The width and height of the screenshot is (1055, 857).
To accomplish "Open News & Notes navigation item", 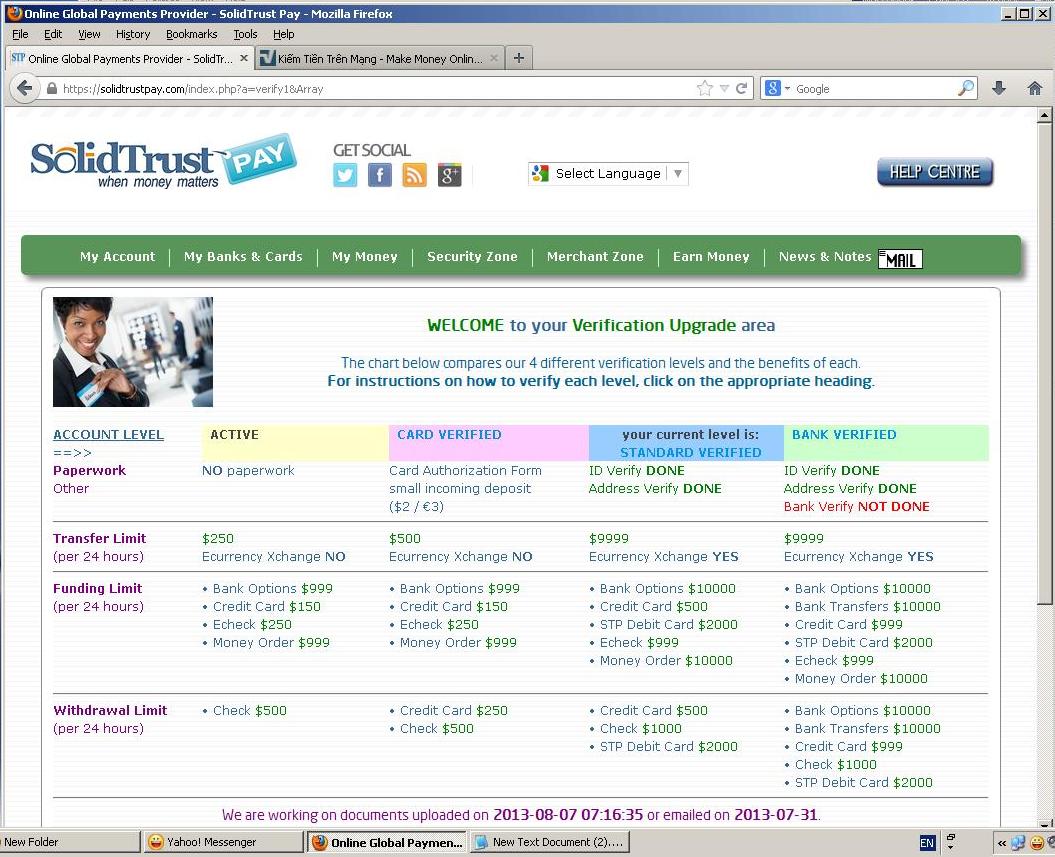I will coord(825,256).
